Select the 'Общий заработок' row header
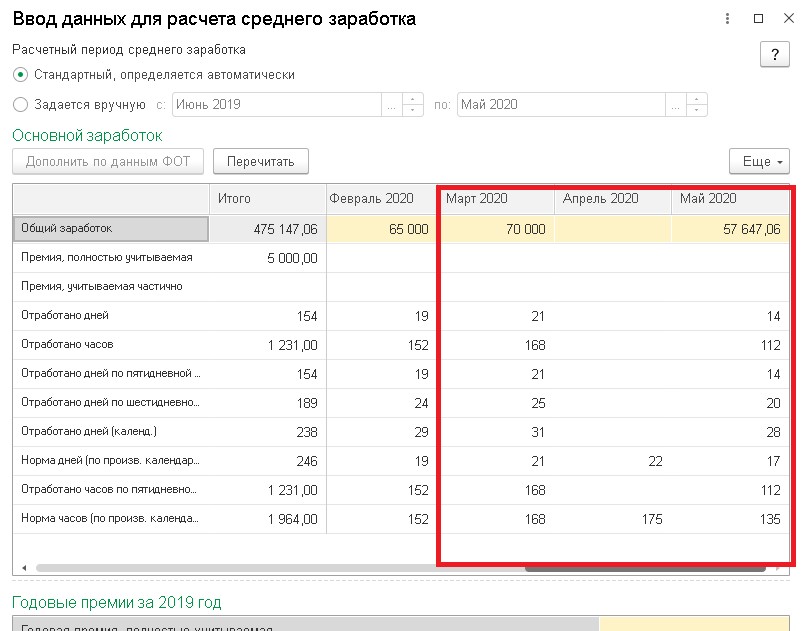 (65, 229)
